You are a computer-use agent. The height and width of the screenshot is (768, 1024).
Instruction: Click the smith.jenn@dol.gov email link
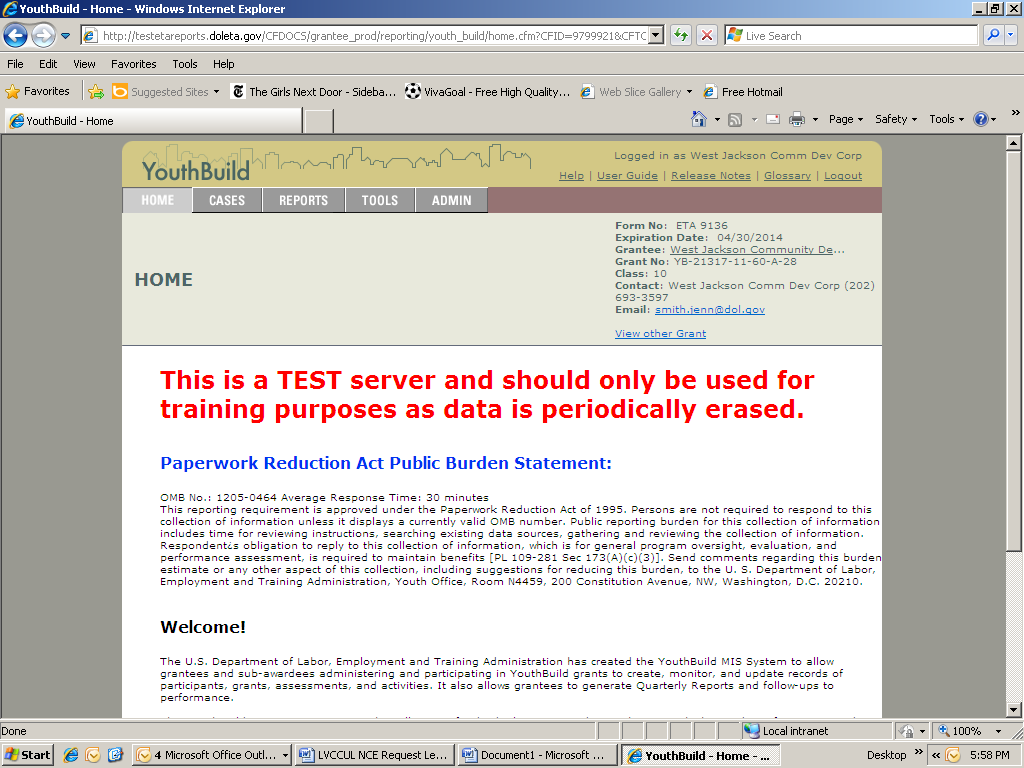(709, 310)
